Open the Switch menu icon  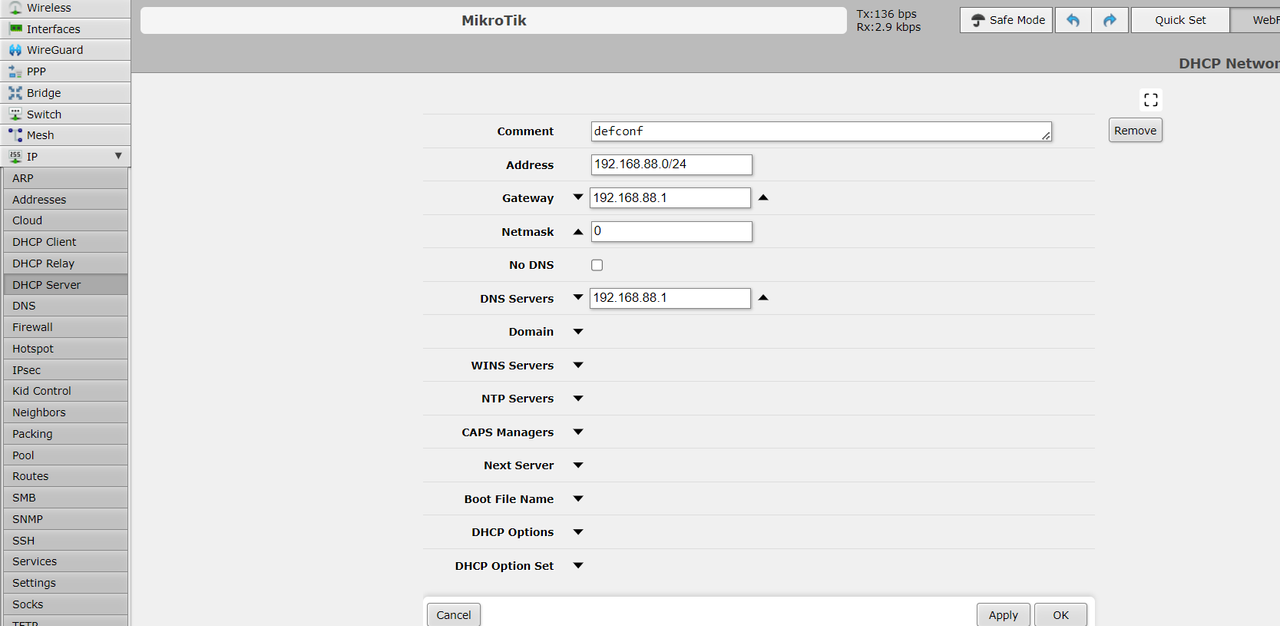point(15,114)
